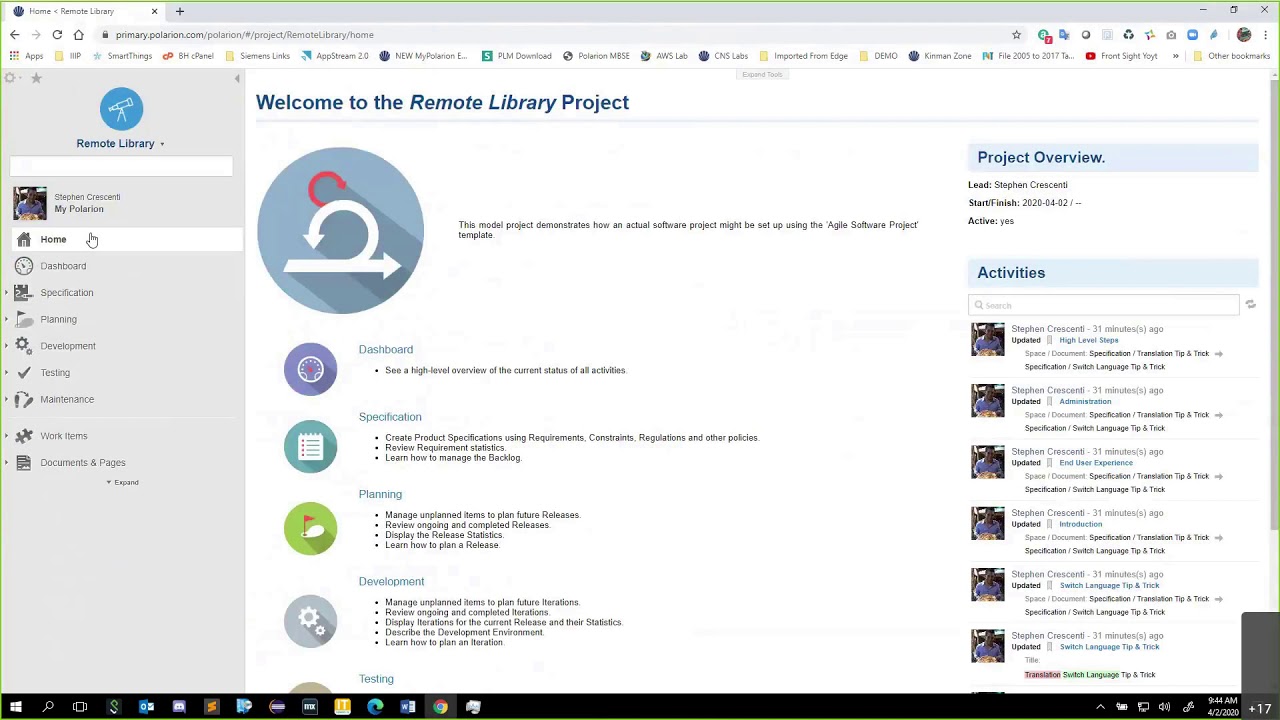
Task: Open the Polarion MBSE bookmark
Action: click(x=596, y=56)
